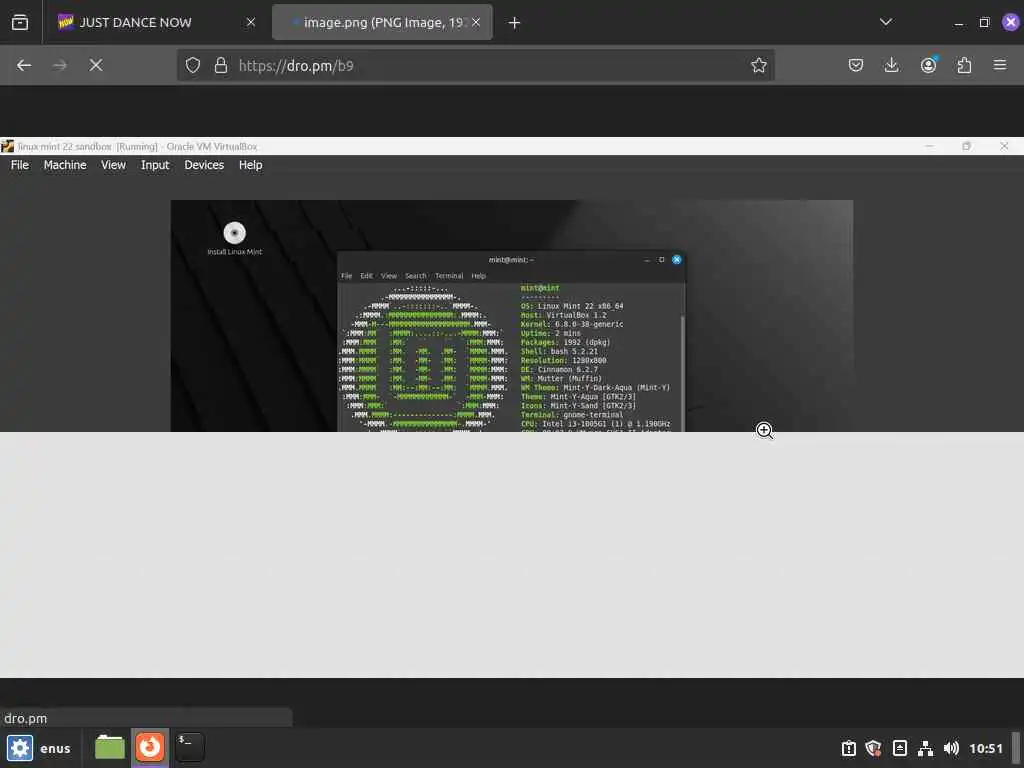The width and height of the screenshot is (1024, 768).
Task: Zoom into the displayed VirtualBox image
Action: [x=512, y=408]
